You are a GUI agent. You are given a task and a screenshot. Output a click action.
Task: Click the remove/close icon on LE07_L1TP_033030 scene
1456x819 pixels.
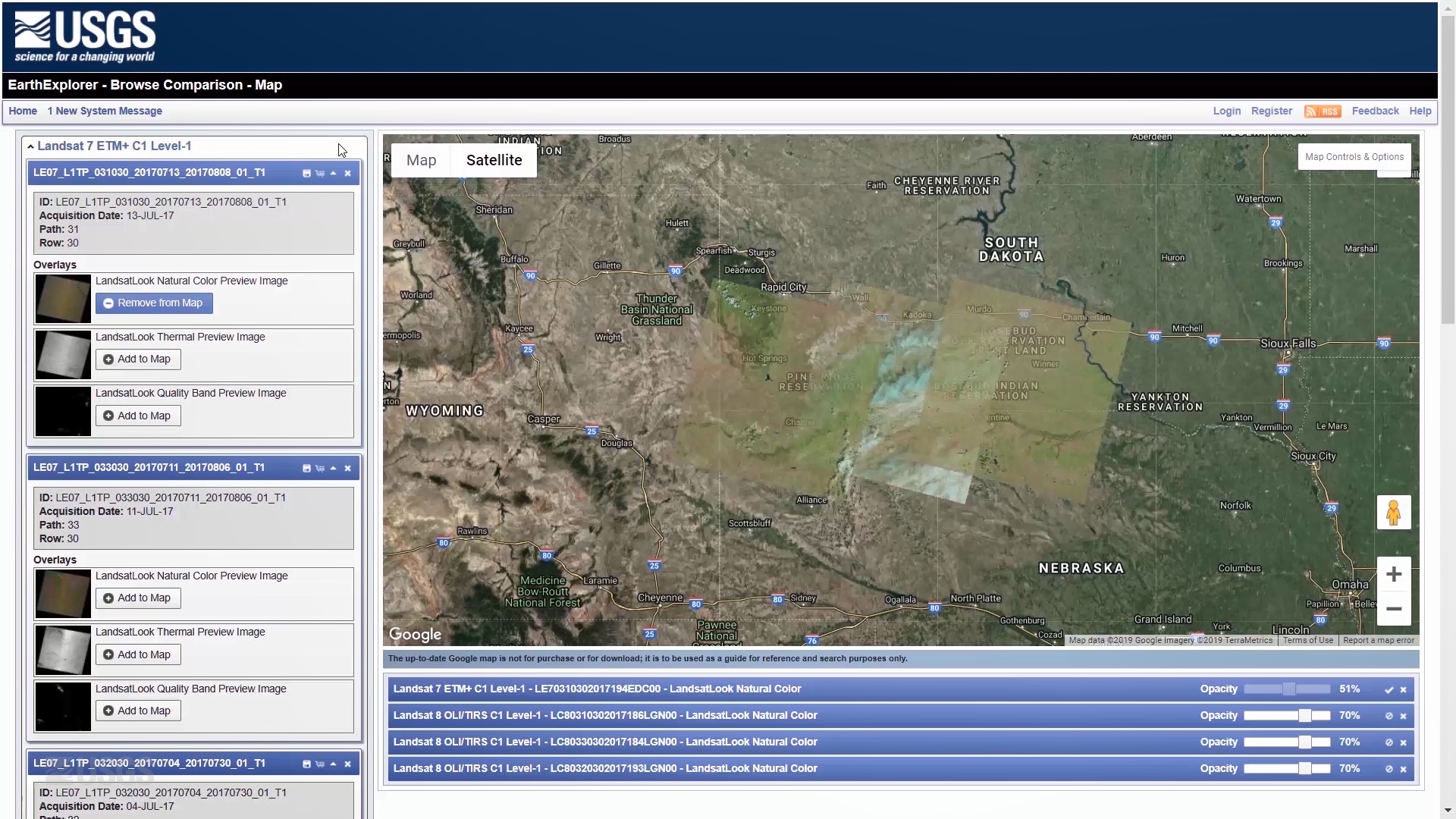348,467
